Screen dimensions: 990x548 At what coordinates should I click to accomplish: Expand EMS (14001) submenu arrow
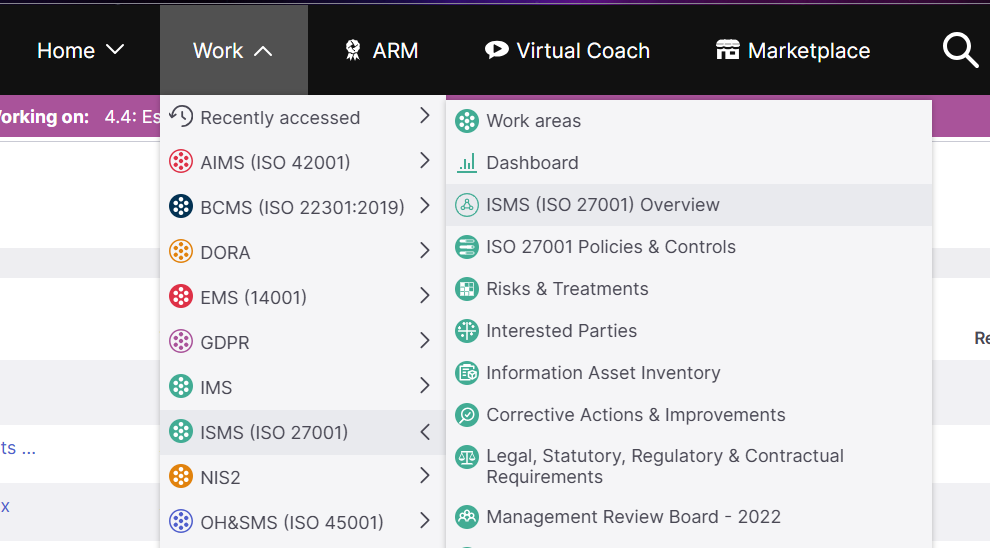pyautogui.click(x=425, y=295)
